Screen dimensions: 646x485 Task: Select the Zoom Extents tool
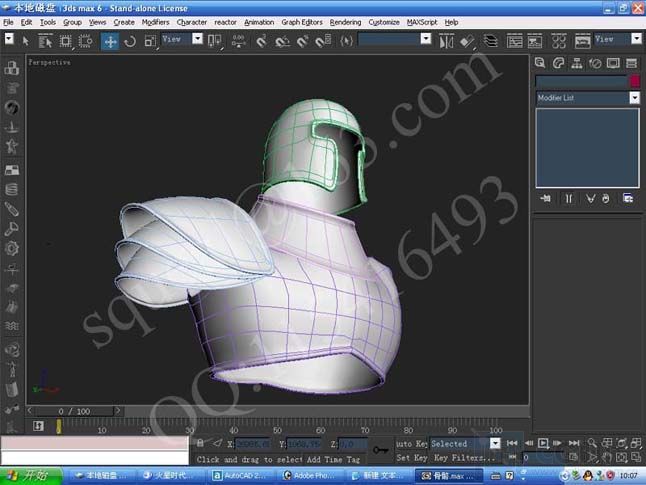621,443
